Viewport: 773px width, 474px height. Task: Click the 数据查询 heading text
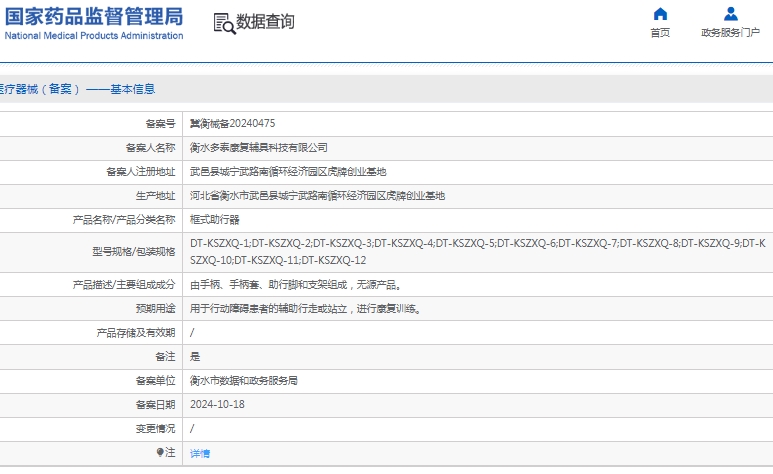[x=265, y=22]
